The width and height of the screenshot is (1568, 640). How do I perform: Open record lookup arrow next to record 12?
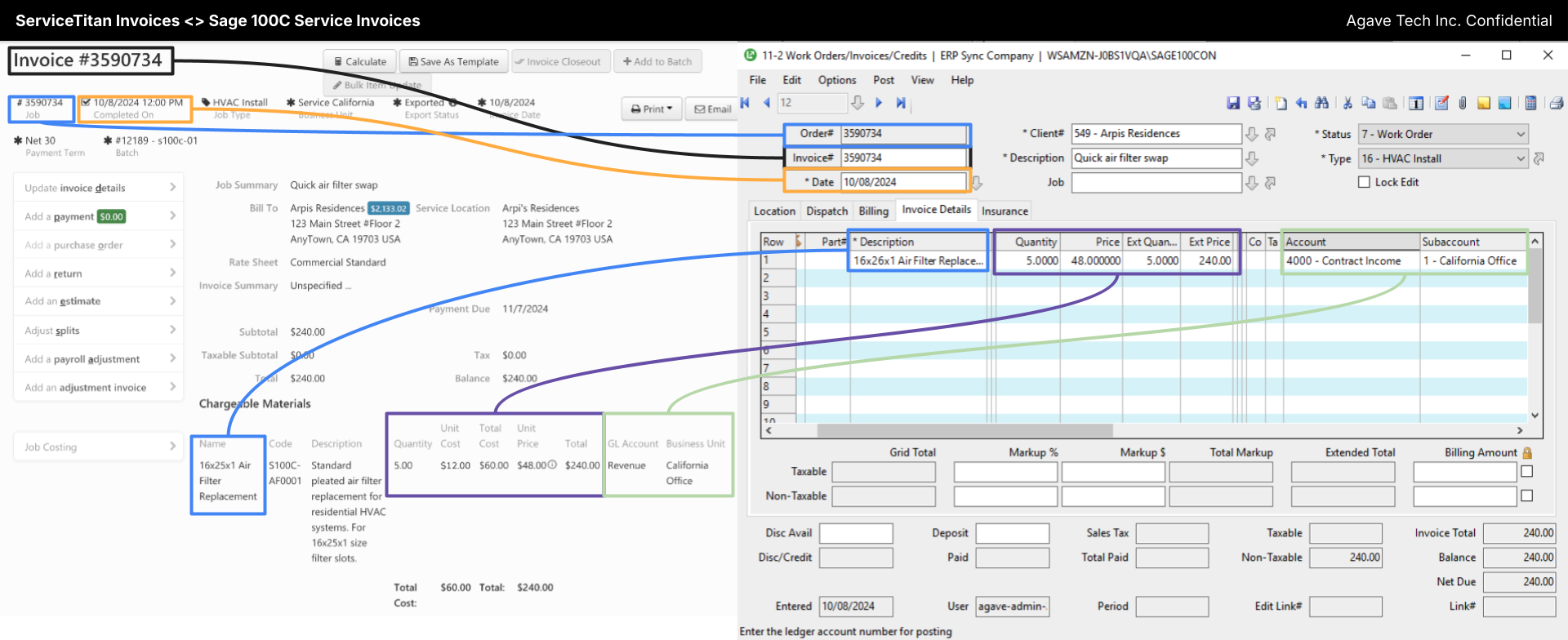857,103
